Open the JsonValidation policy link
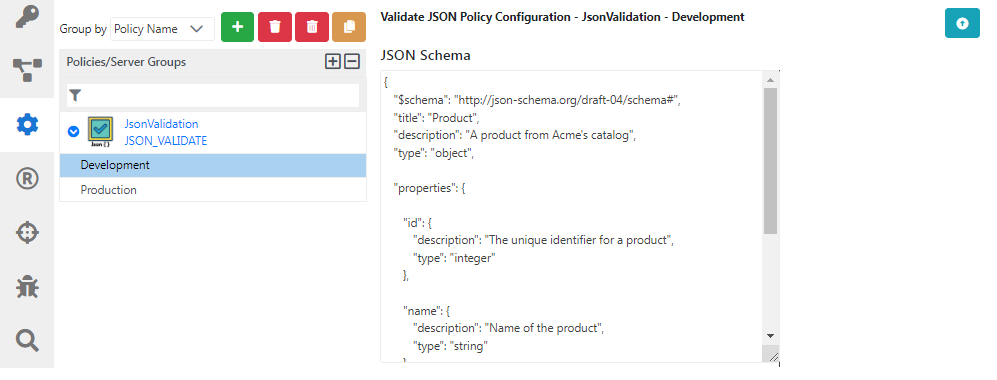Screen dimensions: 997x380 (x=162, y=124)
